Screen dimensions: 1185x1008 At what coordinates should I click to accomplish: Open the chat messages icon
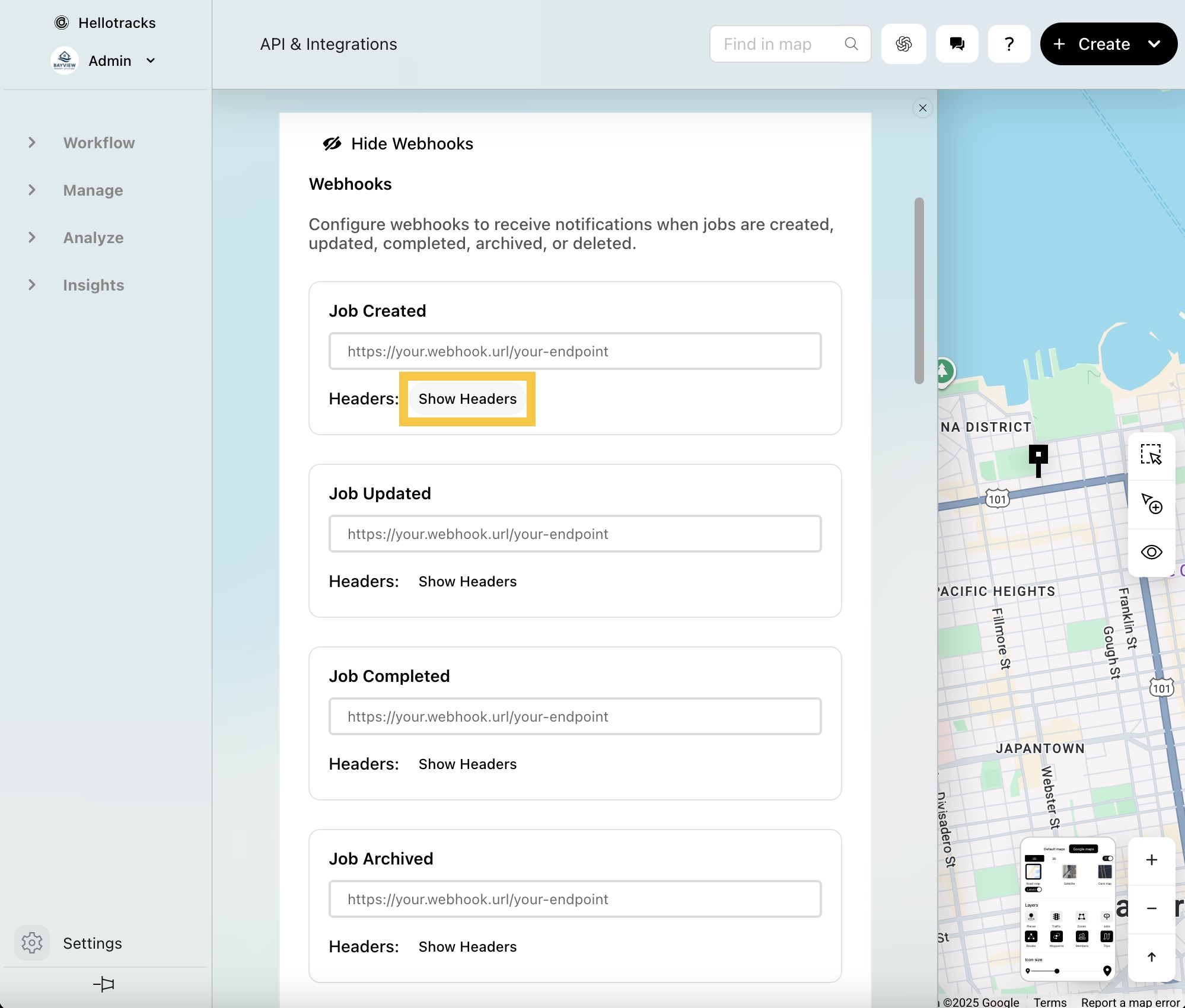click(957, 44)
